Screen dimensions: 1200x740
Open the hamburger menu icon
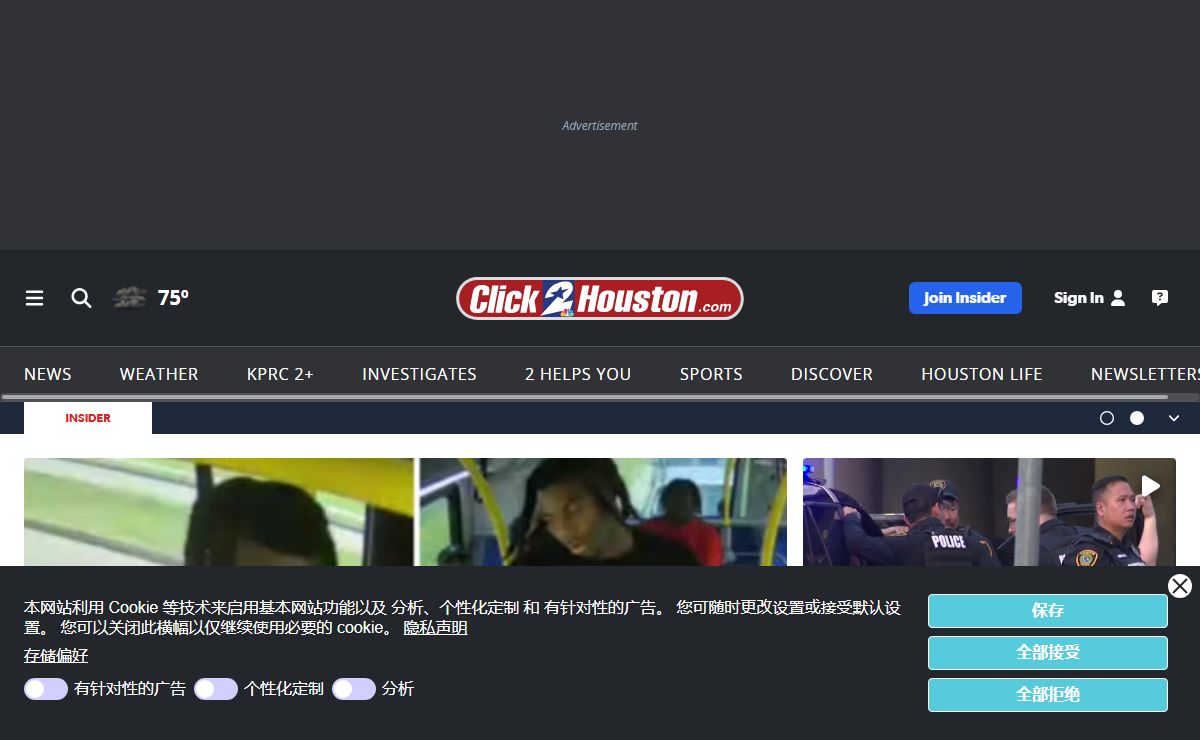35,298
